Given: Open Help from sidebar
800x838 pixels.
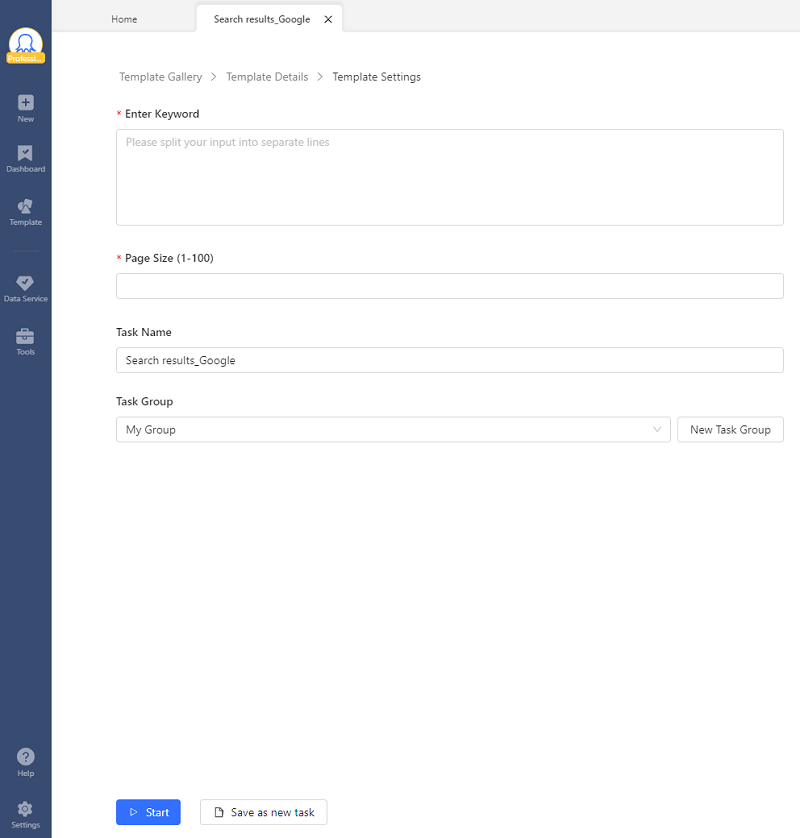Looking at the screenshot, I should (x=26, y=763).
